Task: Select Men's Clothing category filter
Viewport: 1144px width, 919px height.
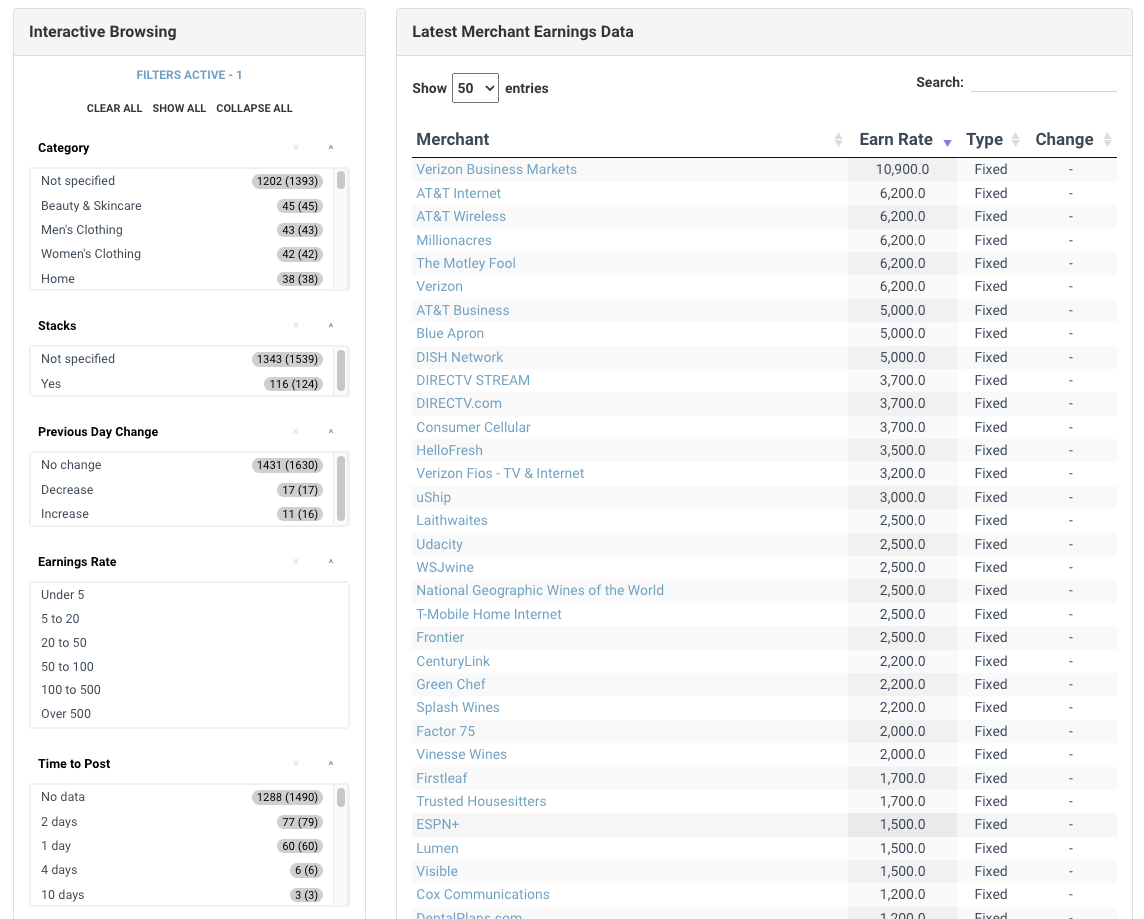Action: tap(182, 230)
